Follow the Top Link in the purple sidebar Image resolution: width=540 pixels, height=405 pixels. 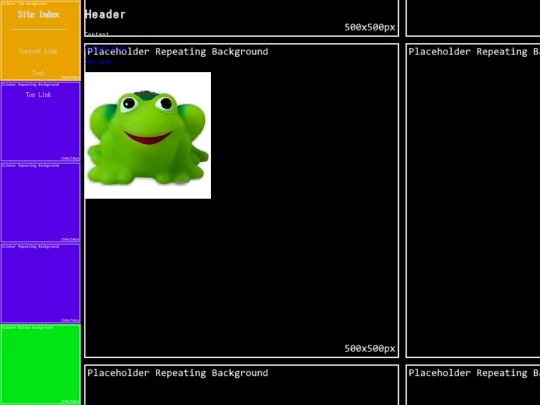38,95
